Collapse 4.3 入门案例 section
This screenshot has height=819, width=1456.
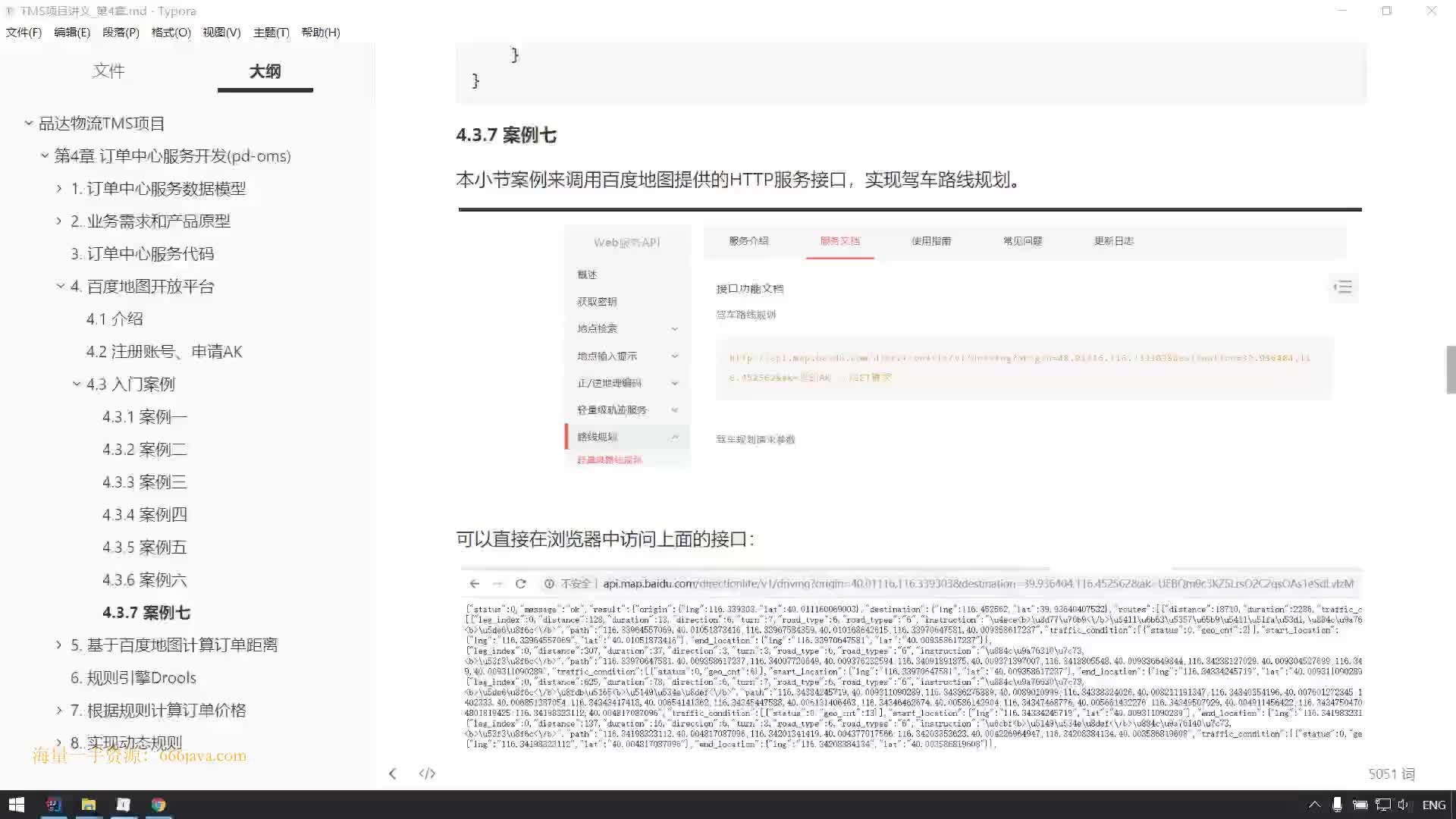76,384
